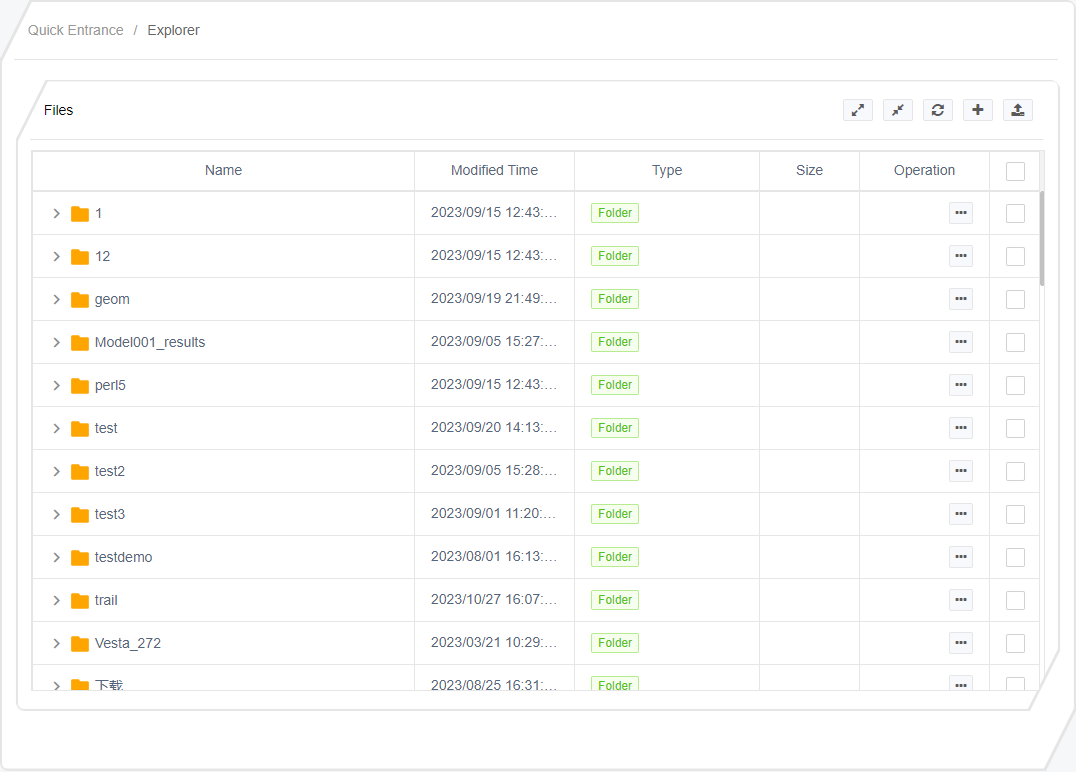Click the folder icon of test2
1076x772 pixels.
(x=80, y=471)
